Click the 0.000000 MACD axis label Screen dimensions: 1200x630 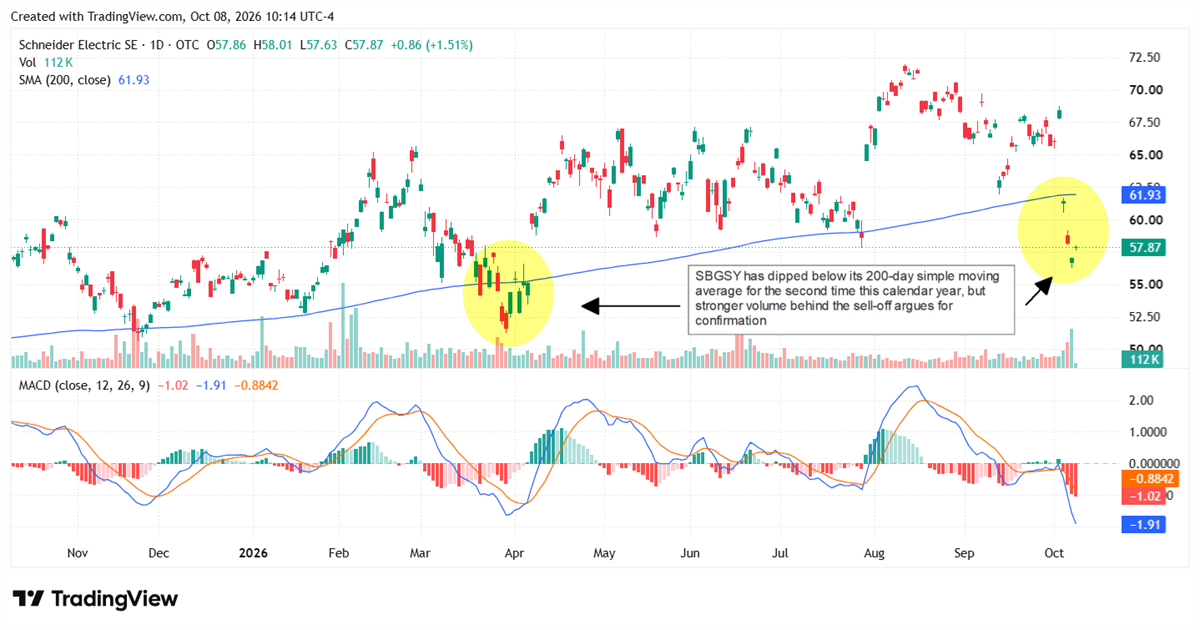1155,464
